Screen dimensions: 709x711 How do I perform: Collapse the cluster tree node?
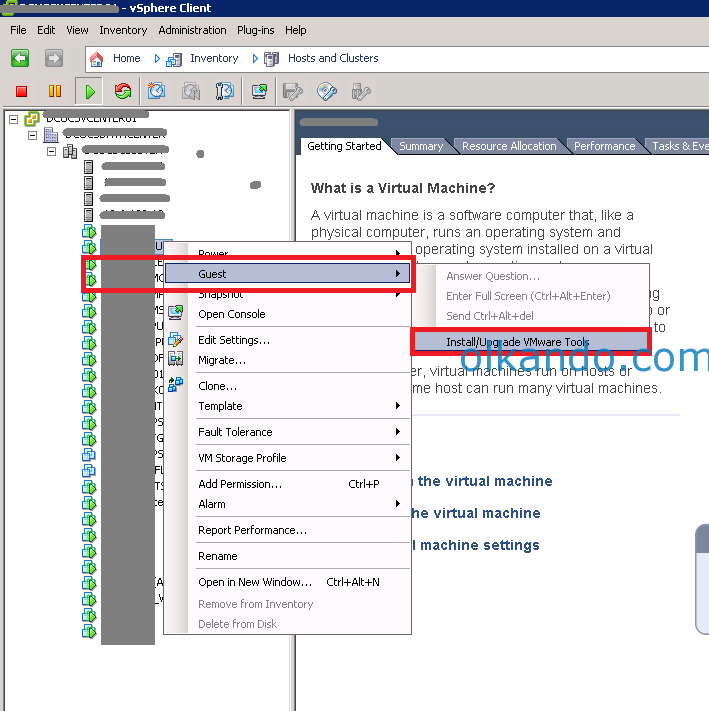coord(51,151)
